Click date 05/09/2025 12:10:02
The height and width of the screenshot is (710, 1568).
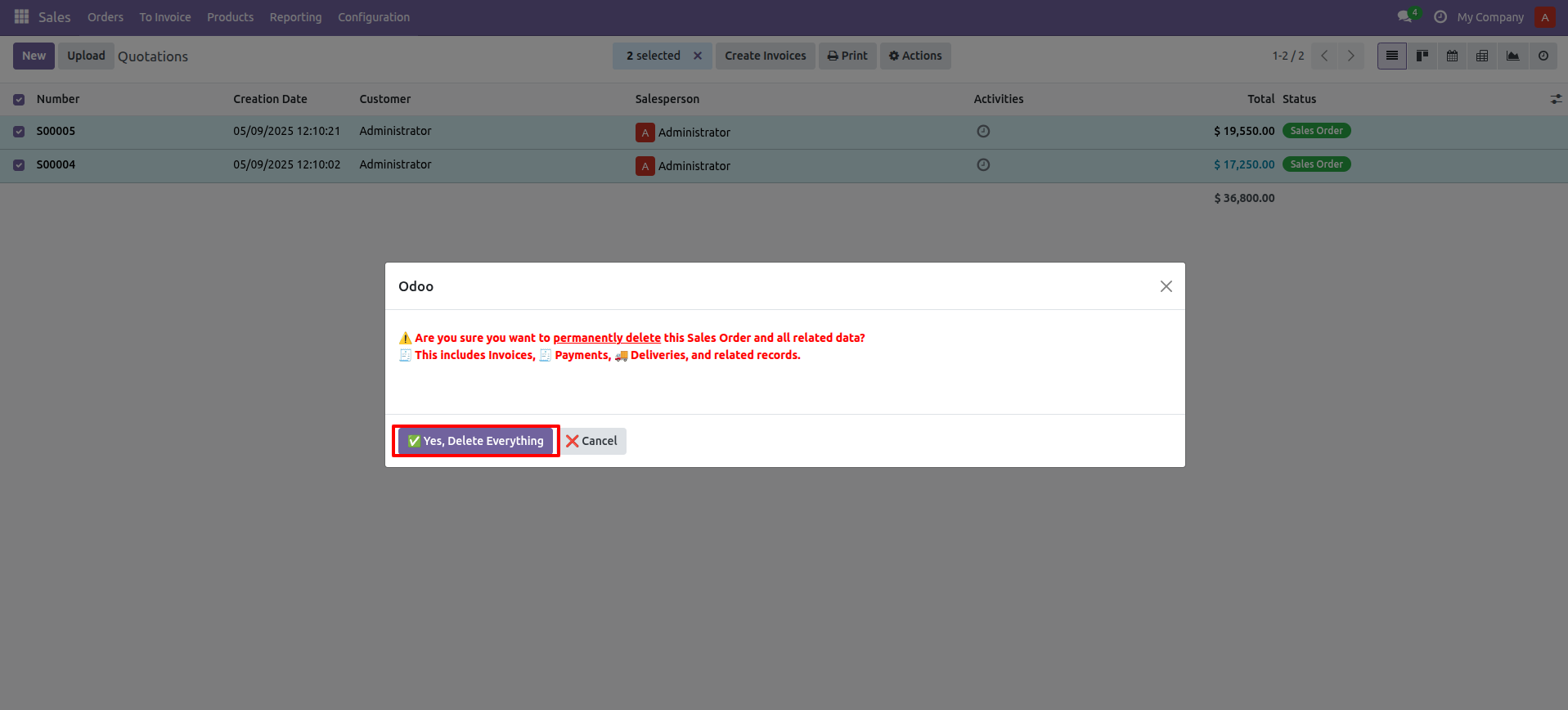(x=286, y=164)
